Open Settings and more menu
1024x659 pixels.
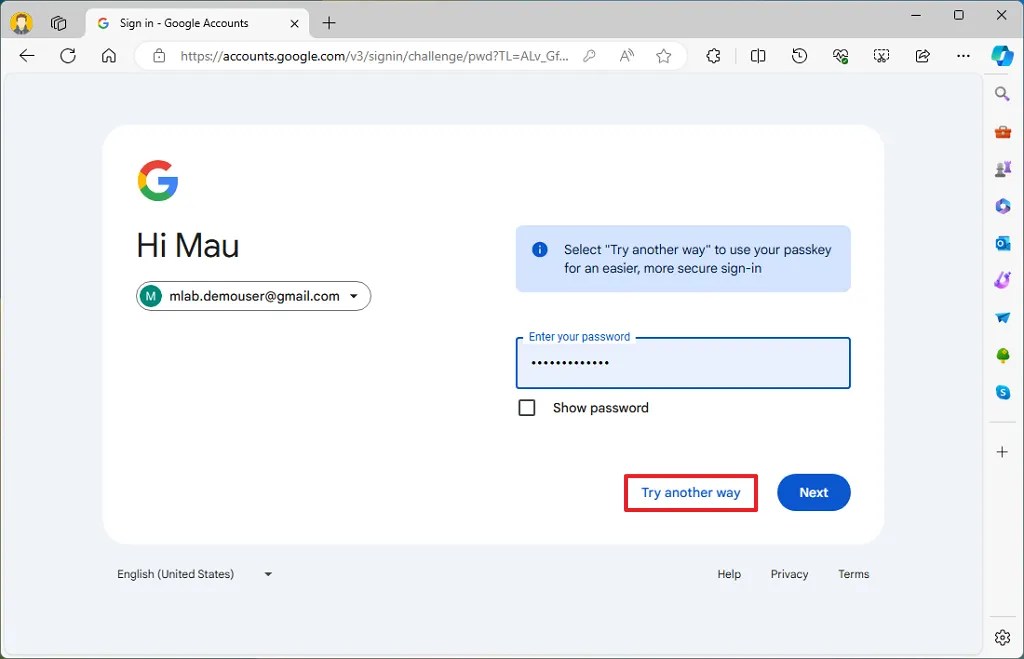coord(963,56)
